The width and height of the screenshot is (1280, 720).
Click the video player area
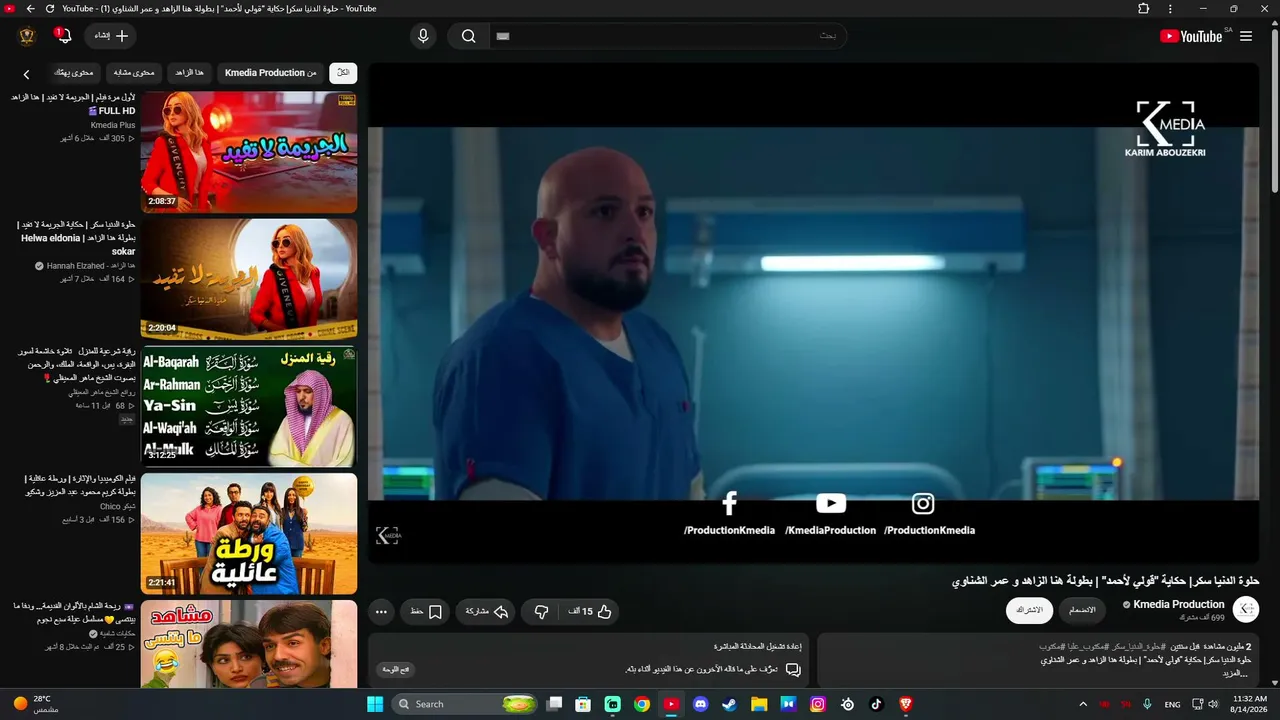813,312
